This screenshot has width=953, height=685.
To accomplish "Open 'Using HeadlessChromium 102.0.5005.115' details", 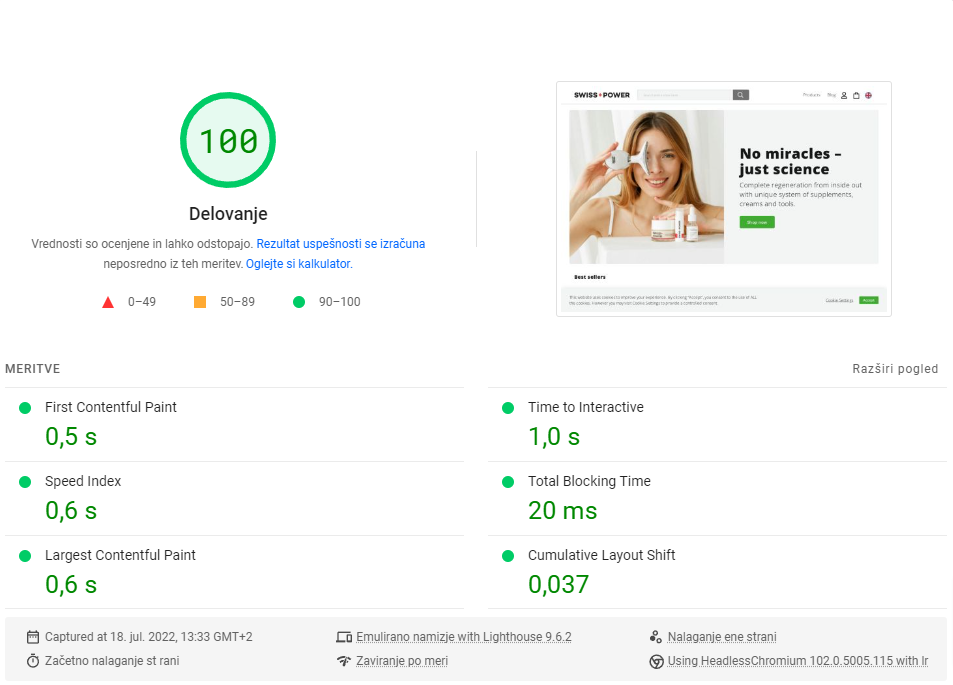I will (797, 661).
